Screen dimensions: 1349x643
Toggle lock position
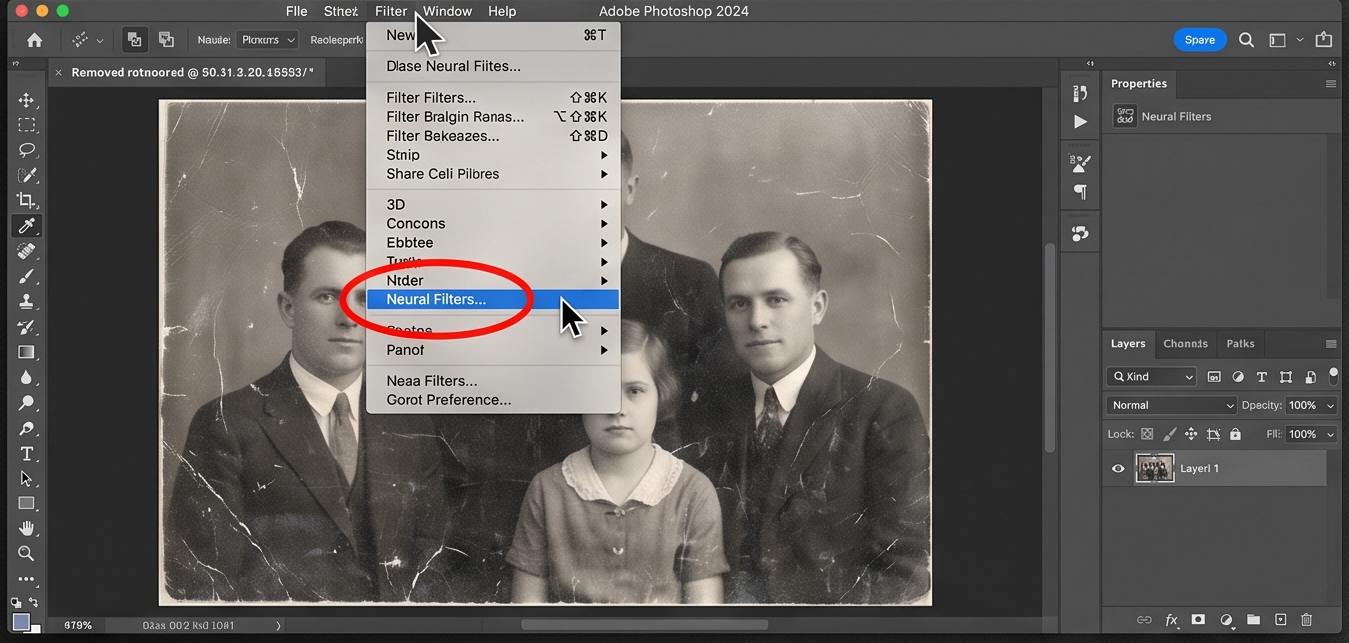[1191, 434]
